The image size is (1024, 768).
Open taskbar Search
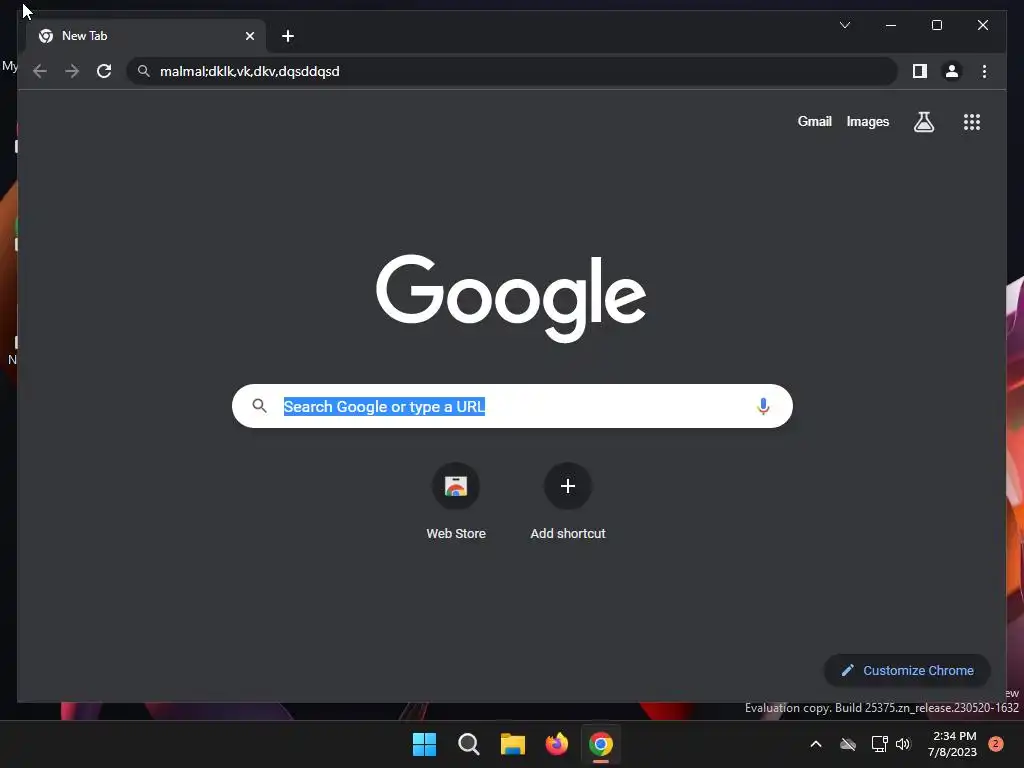point(468,744)
